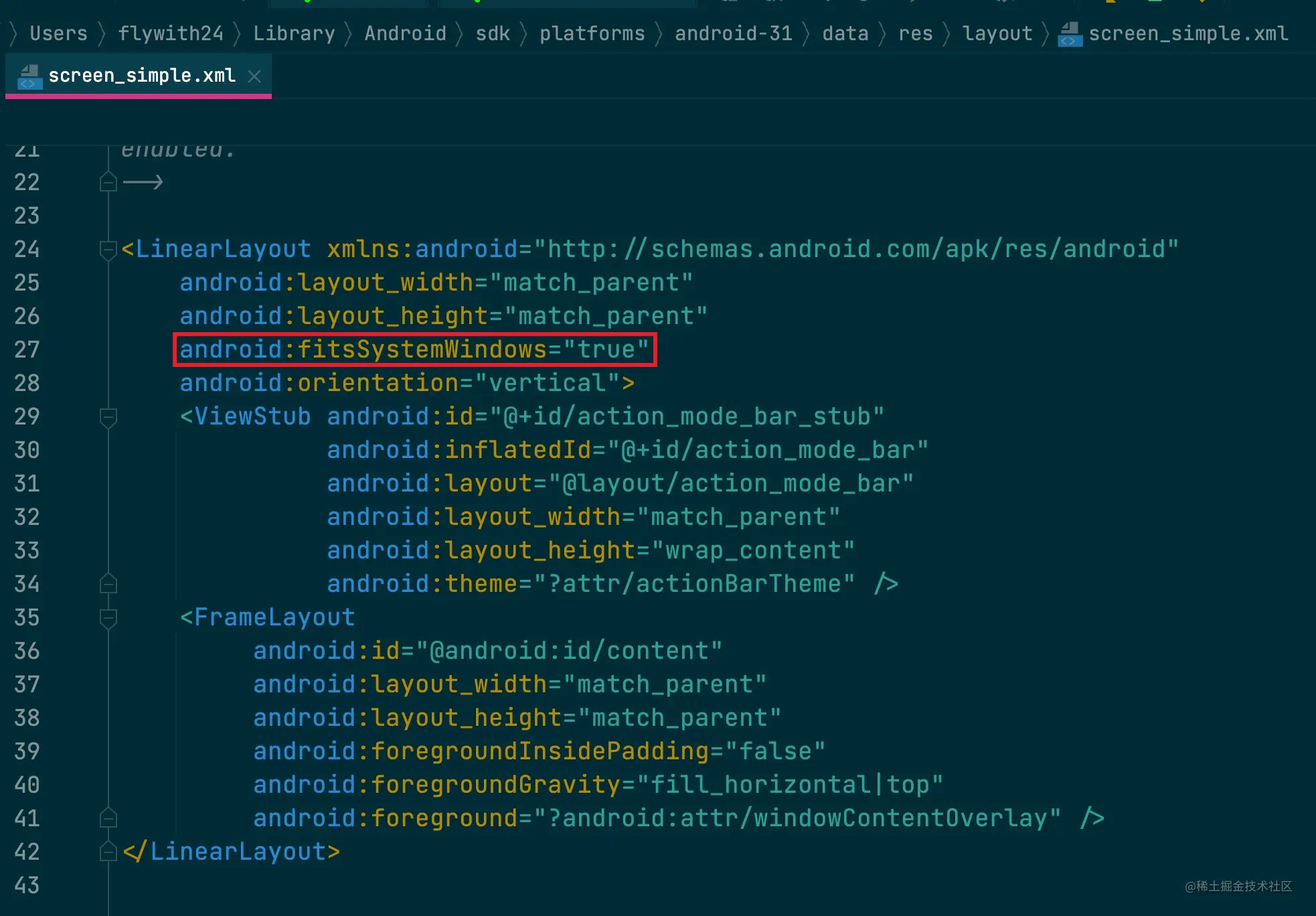This screenshot has width=1316, height=916.
Task: Open the layout folder breadcrumb
Action: (997, 33)
